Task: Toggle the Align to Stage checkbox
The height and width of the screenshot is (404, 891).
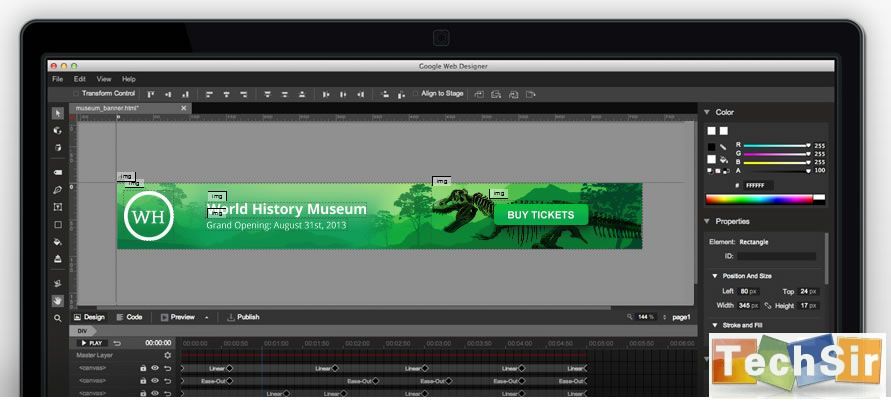Action: coord(416,94)
